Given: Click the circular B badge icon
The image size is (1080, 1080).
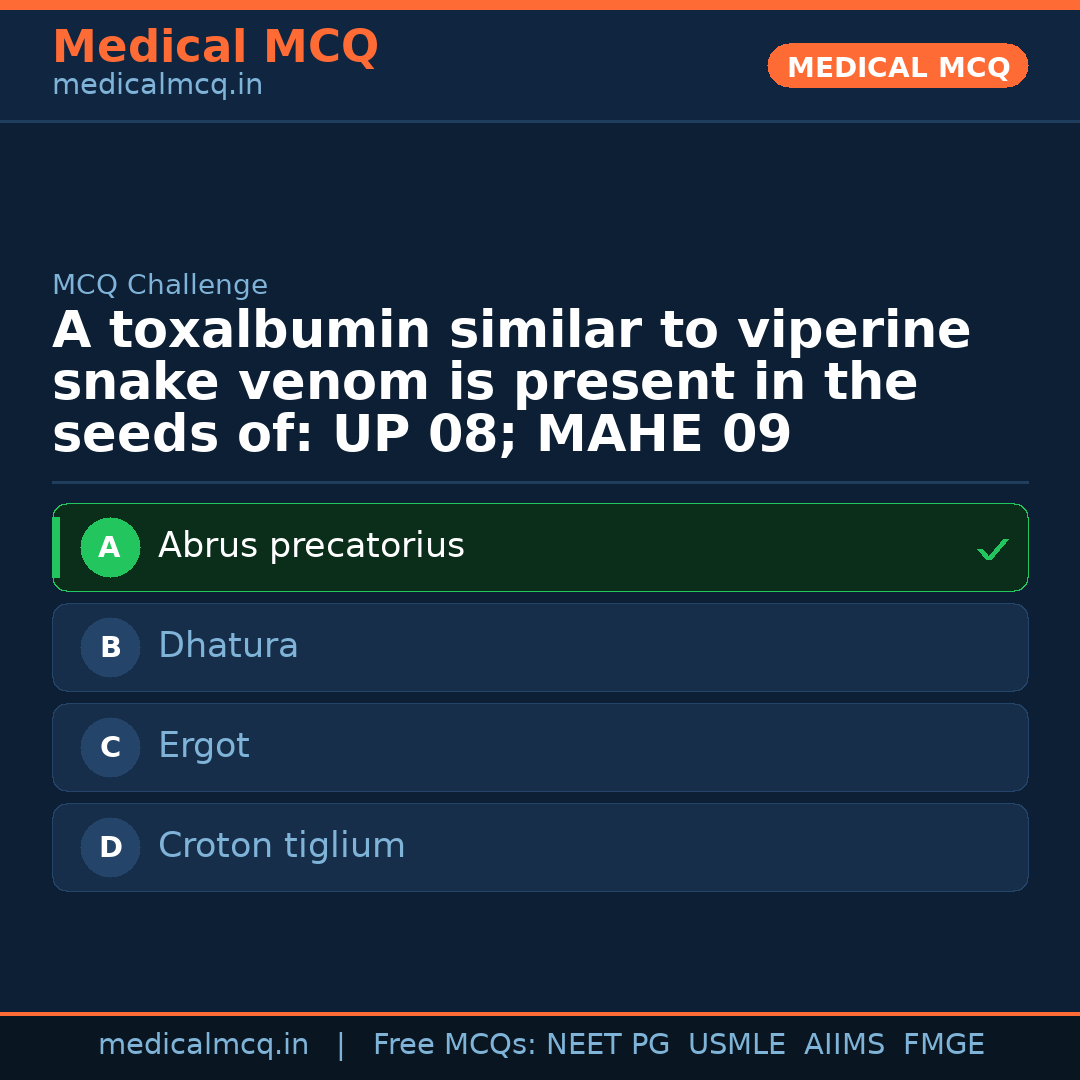Looking at the screenshot, I should 110,647.
